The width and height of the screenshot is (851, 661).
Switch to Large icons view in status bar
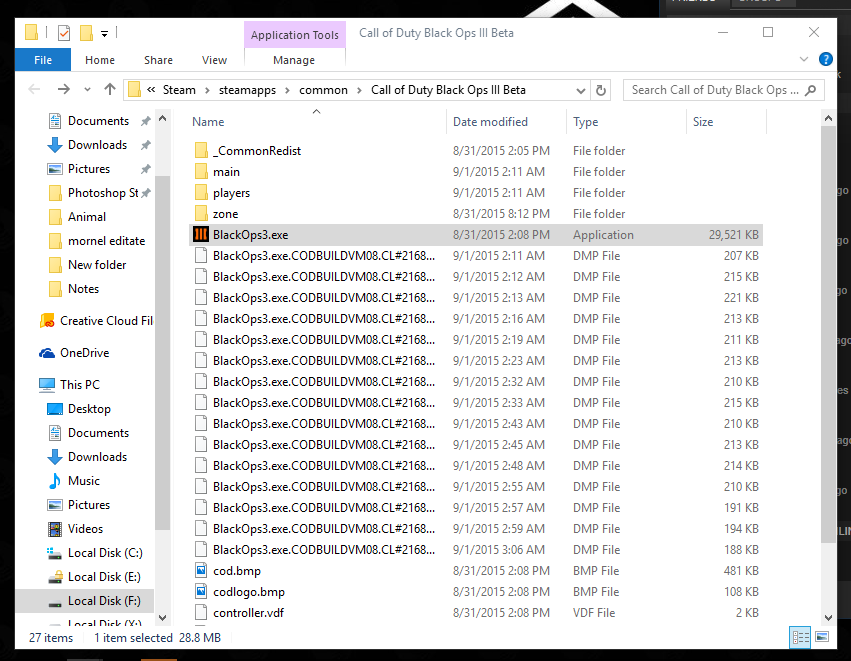822,637
